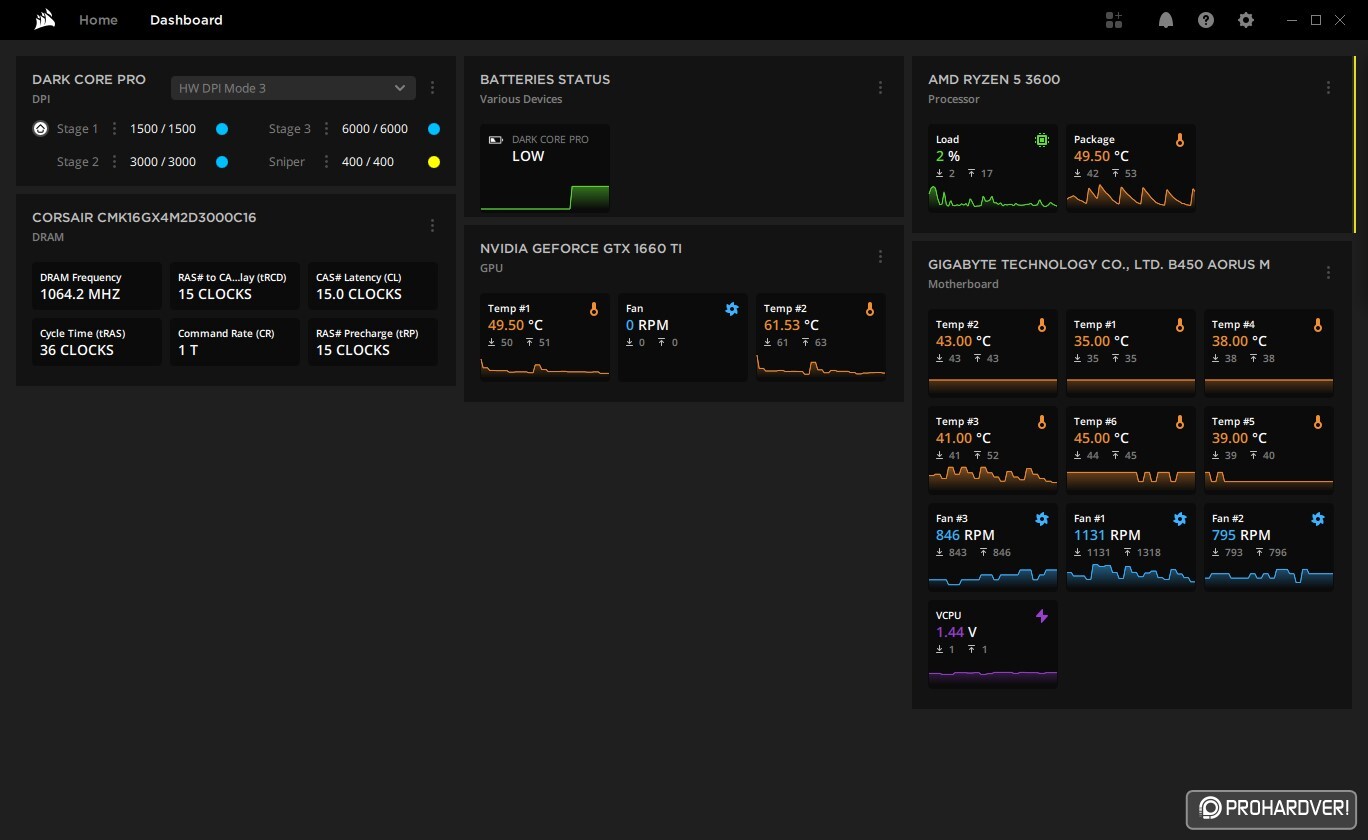Select the Stage 3 DPI row label
Viewport: 1368px width, 840px height.
click(x=290, y=129)
